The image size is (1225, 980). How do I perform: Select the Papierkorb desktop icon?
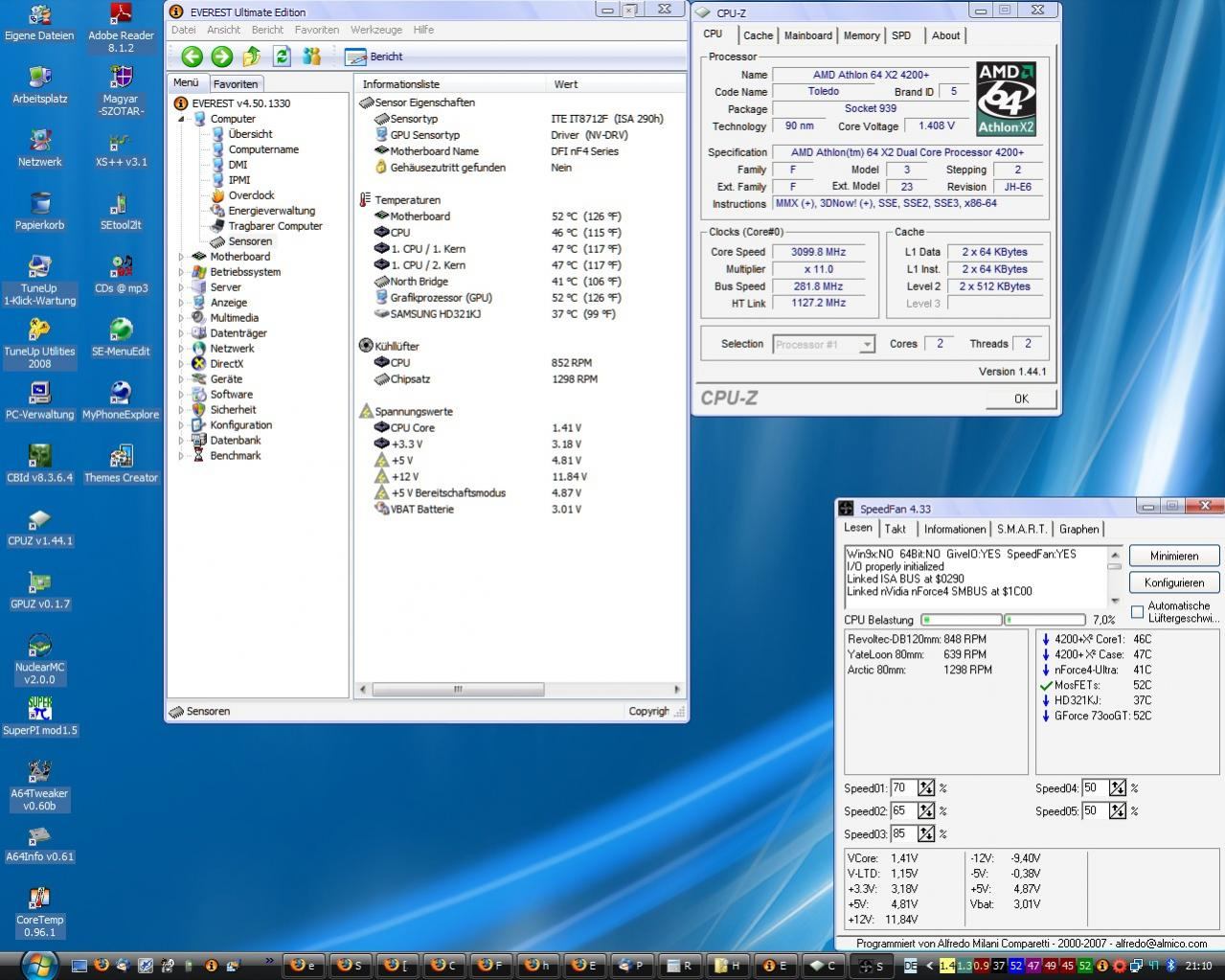coord(39,212)
